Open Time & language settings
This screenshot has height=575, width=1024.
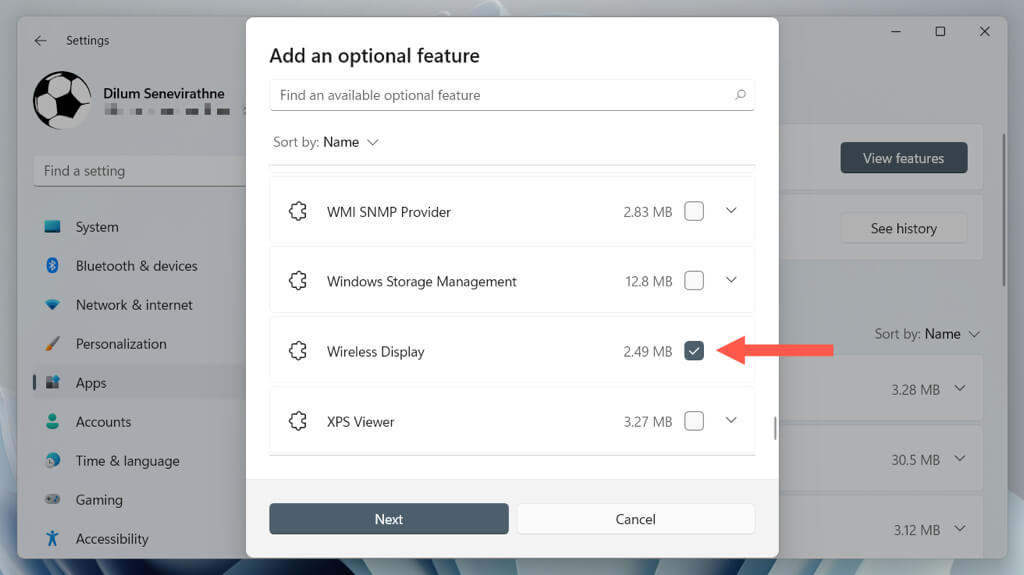coord(127,461)
